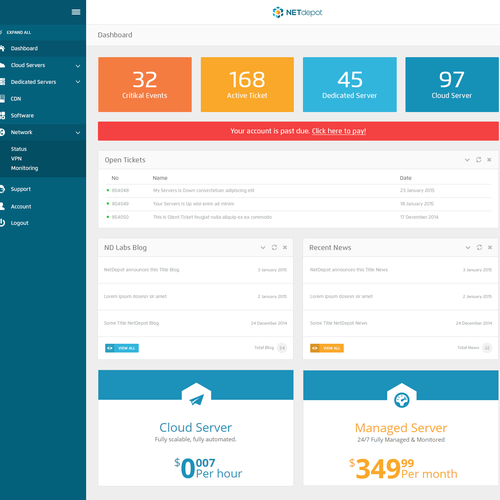500x500 pixels.
Task: Click the Support chat icon
Action: tap(2, 189)
